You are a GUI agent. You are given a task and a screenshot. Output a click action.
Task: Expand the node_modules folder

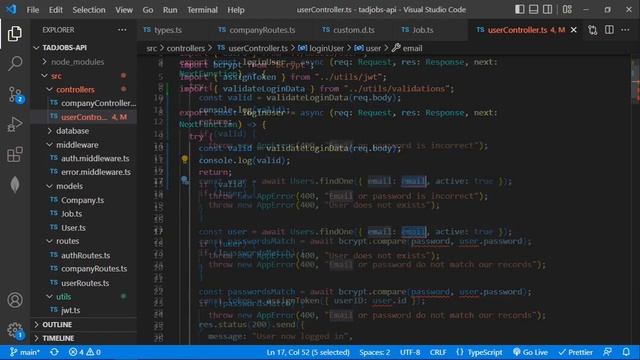[78, 62]
